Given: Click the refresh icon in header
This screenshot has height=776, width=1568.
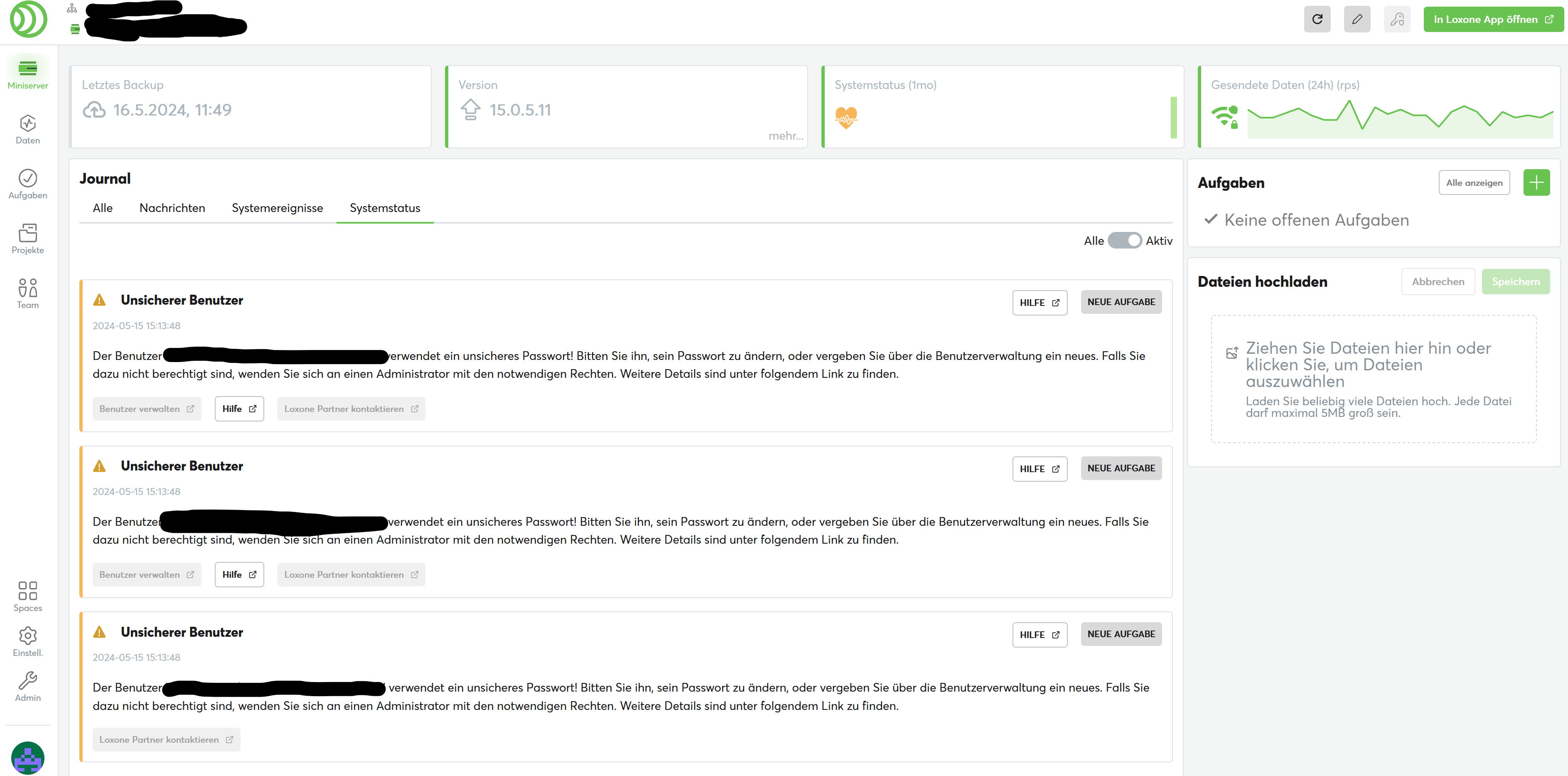Looking at the screenshot, I should coord(1317,20).
